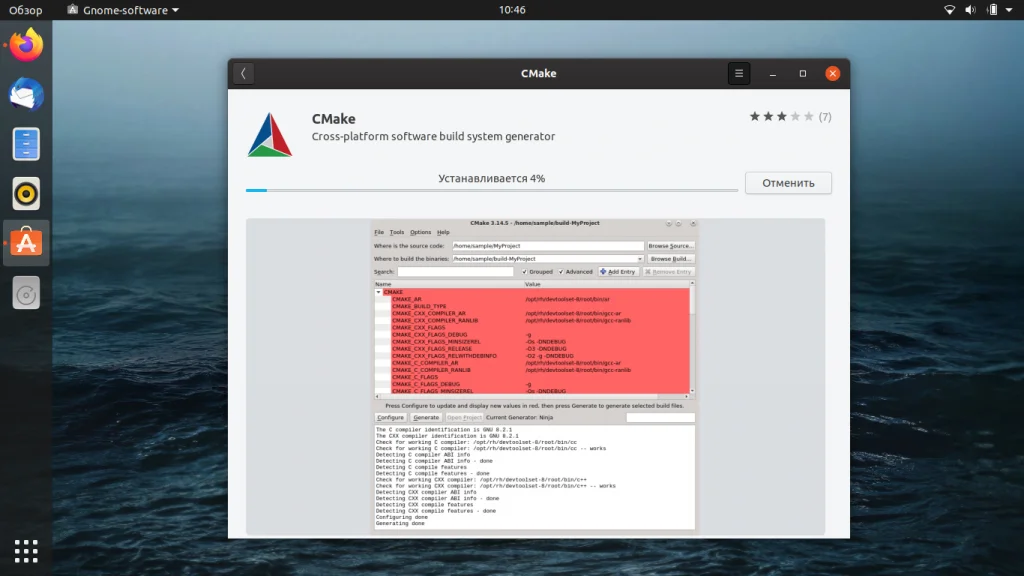The height and width of the screenshot is (576, 1024).
Task: Click Ubuntu Software icon in dock
Action: pyautogui.click(x=26, y=243)
